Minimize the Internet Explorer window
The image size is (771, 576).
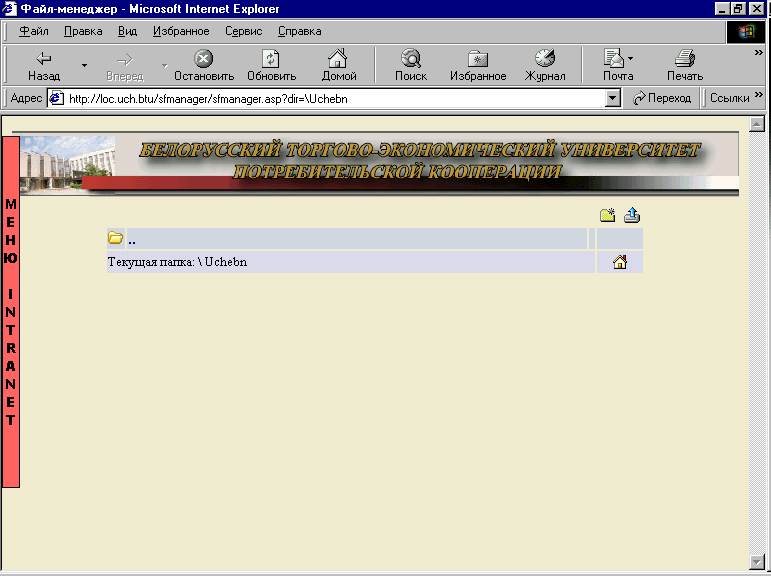coord(721,8)
